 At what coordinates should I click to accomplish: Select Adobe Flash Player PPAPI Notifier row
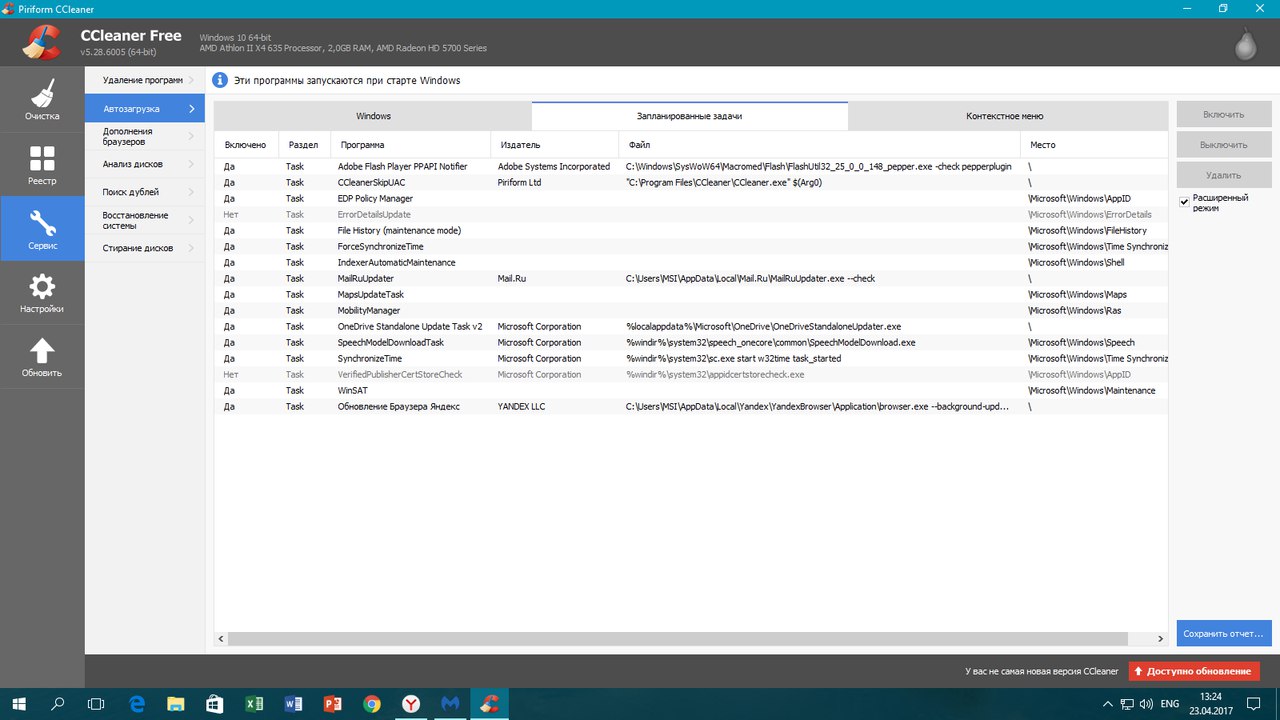point(691,167)
